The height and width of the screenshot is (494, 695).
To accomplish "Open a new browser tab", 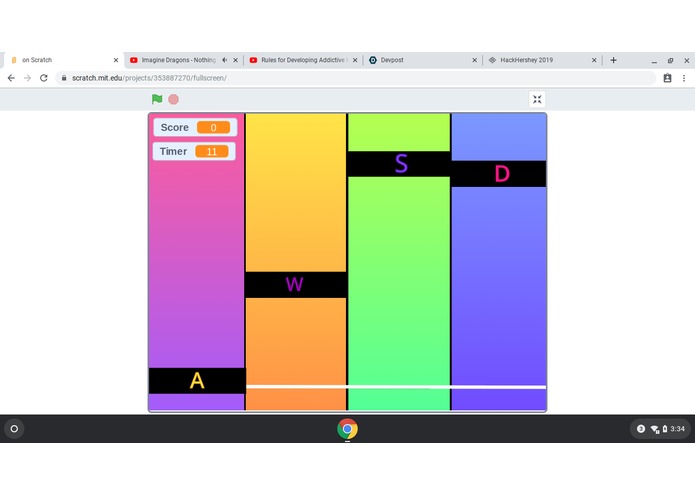I will click(x=613, y=60).
